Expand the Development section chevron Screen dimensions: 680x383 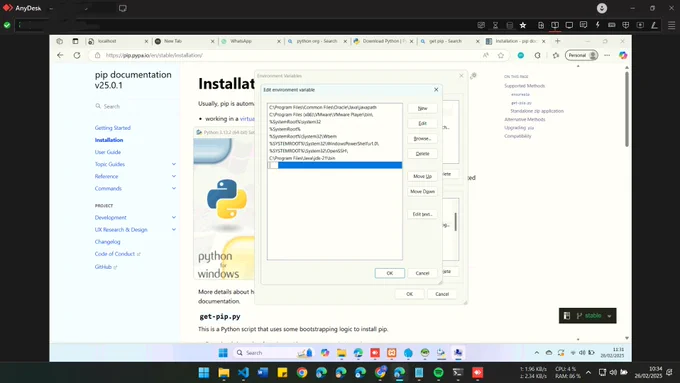173,218
